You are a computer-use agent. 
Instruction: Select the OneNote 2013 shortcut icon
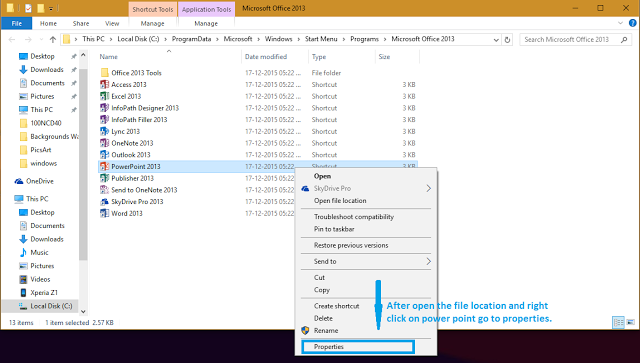104,143
